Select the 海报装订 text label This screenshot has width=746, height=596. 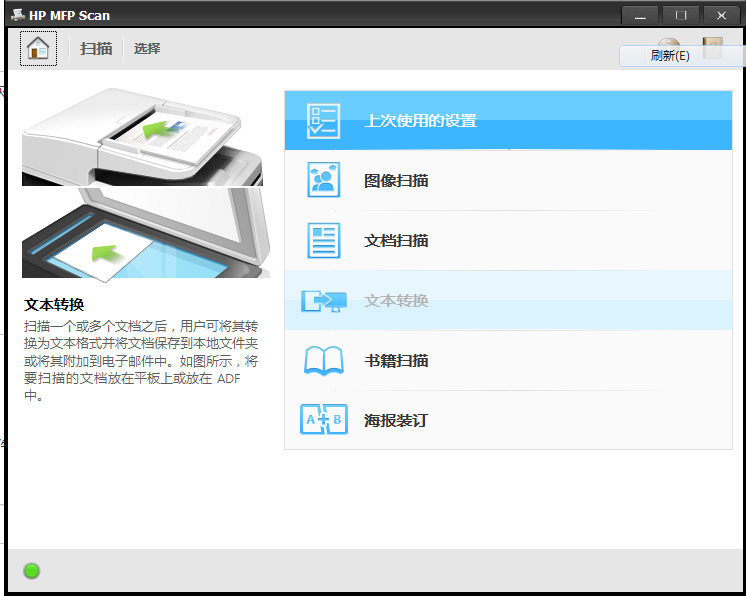tap(396, 421)
